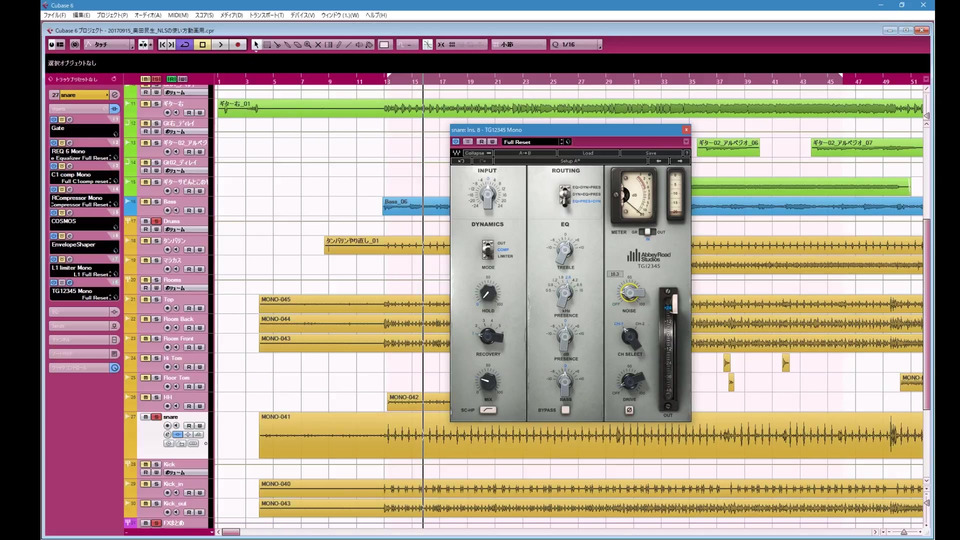Select the Line tool
Image resolution: width=960 pixels, height=540 pixels.
pyautogui.click(x=349, y=45)
